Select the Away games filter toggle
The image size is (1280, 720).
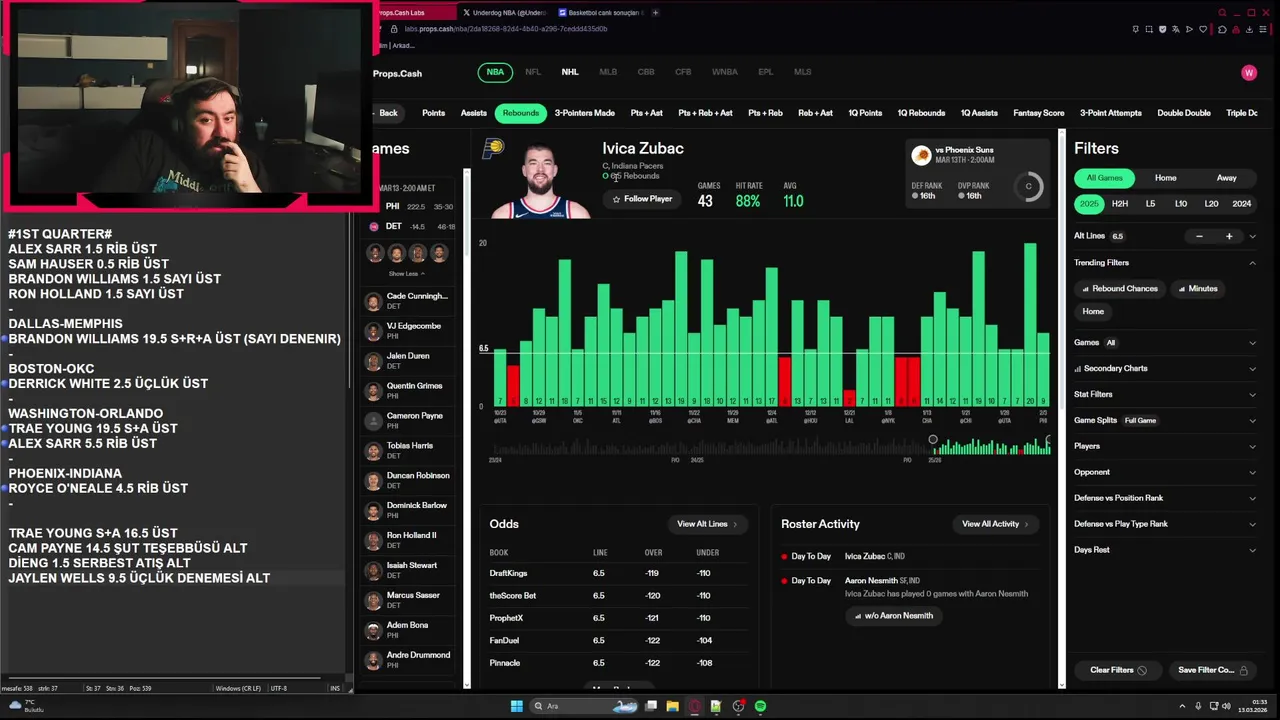click(x=1227, y=178)
